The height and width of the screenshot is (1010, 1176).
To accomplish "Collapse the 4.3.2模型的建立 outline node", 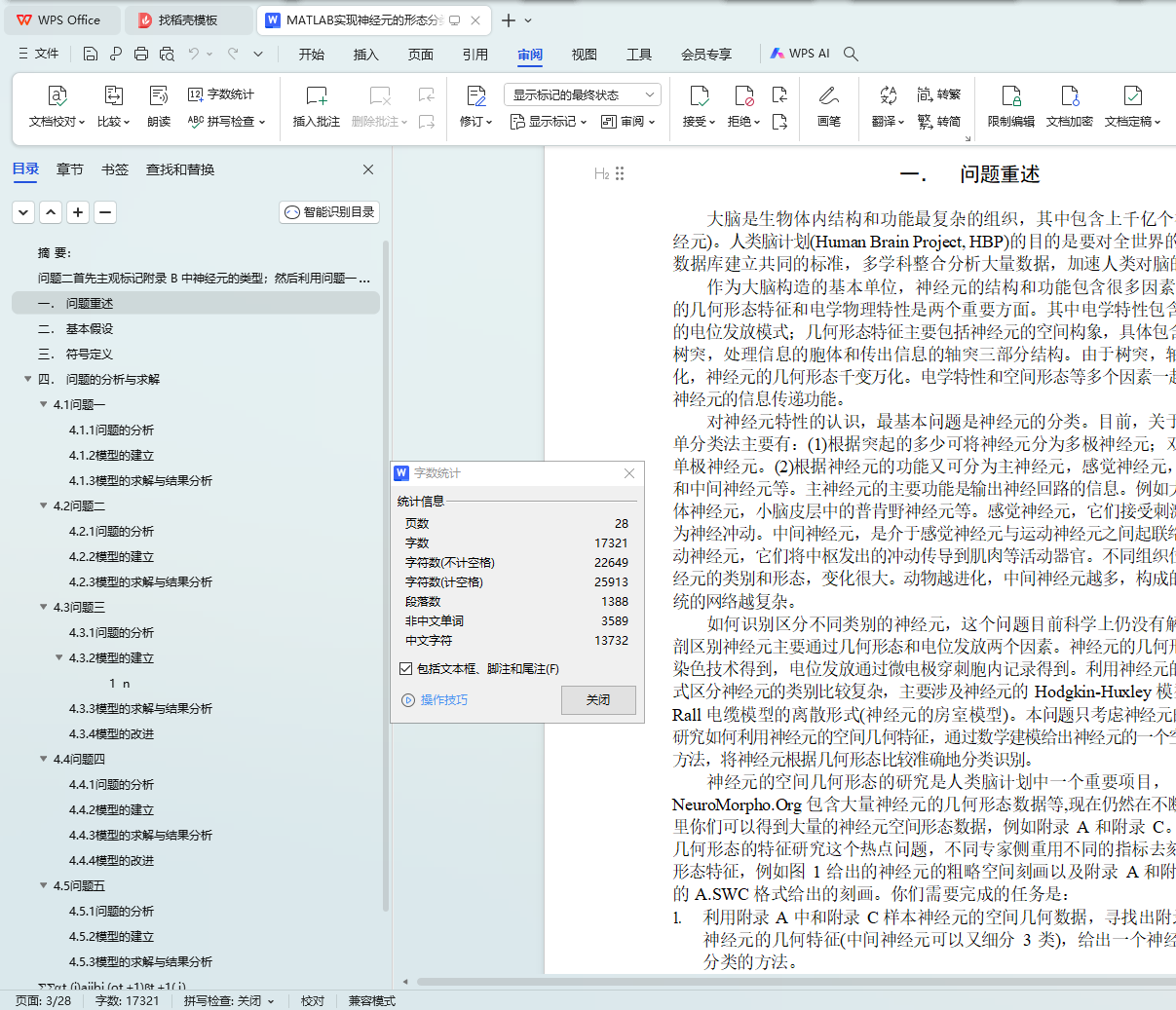I will coord(59,657).
